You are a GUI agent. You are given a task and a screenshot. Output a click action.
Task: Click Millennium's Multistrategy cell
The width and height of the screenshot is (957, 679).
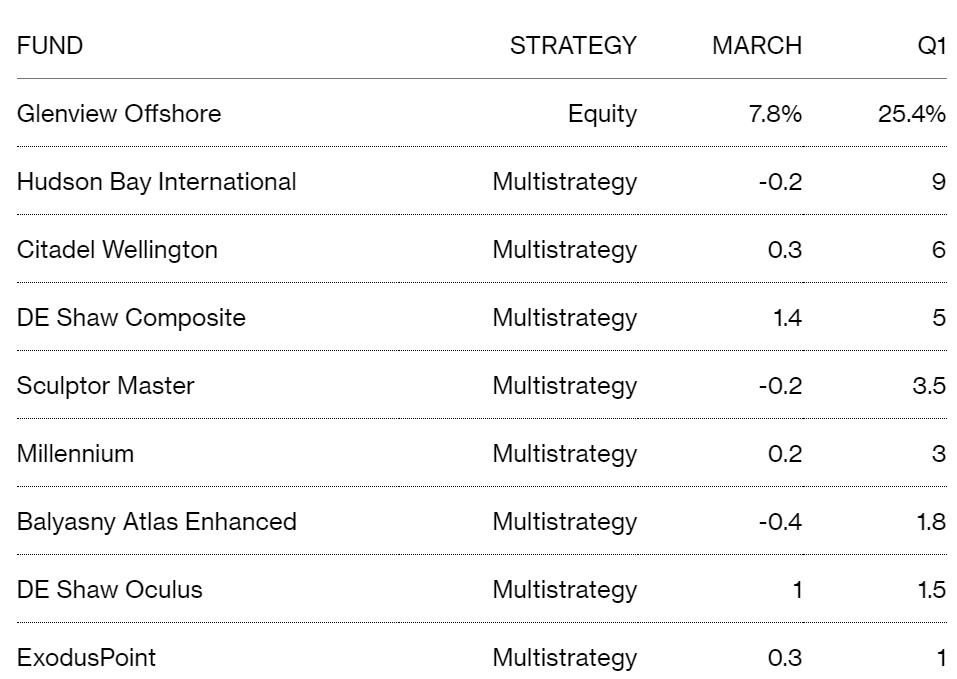click(565, 454)
